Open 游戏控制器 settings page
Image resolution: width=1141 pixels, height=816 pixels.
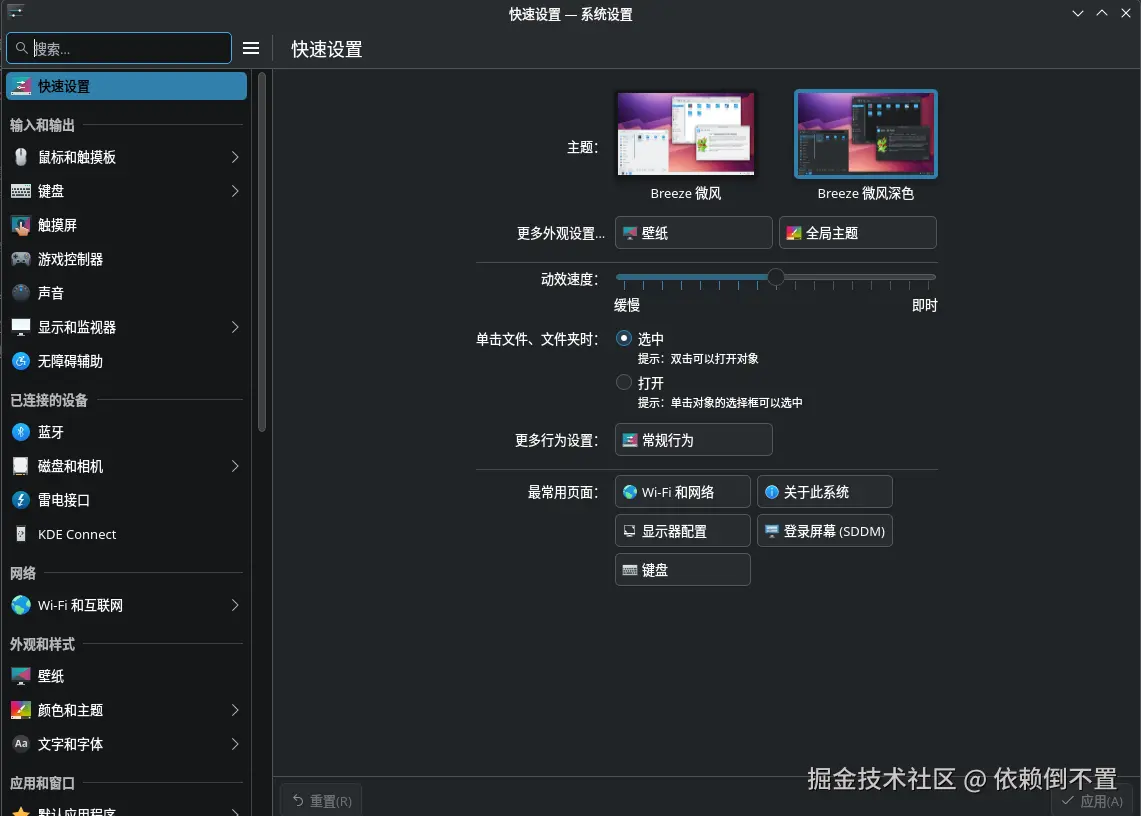(127, 259)
